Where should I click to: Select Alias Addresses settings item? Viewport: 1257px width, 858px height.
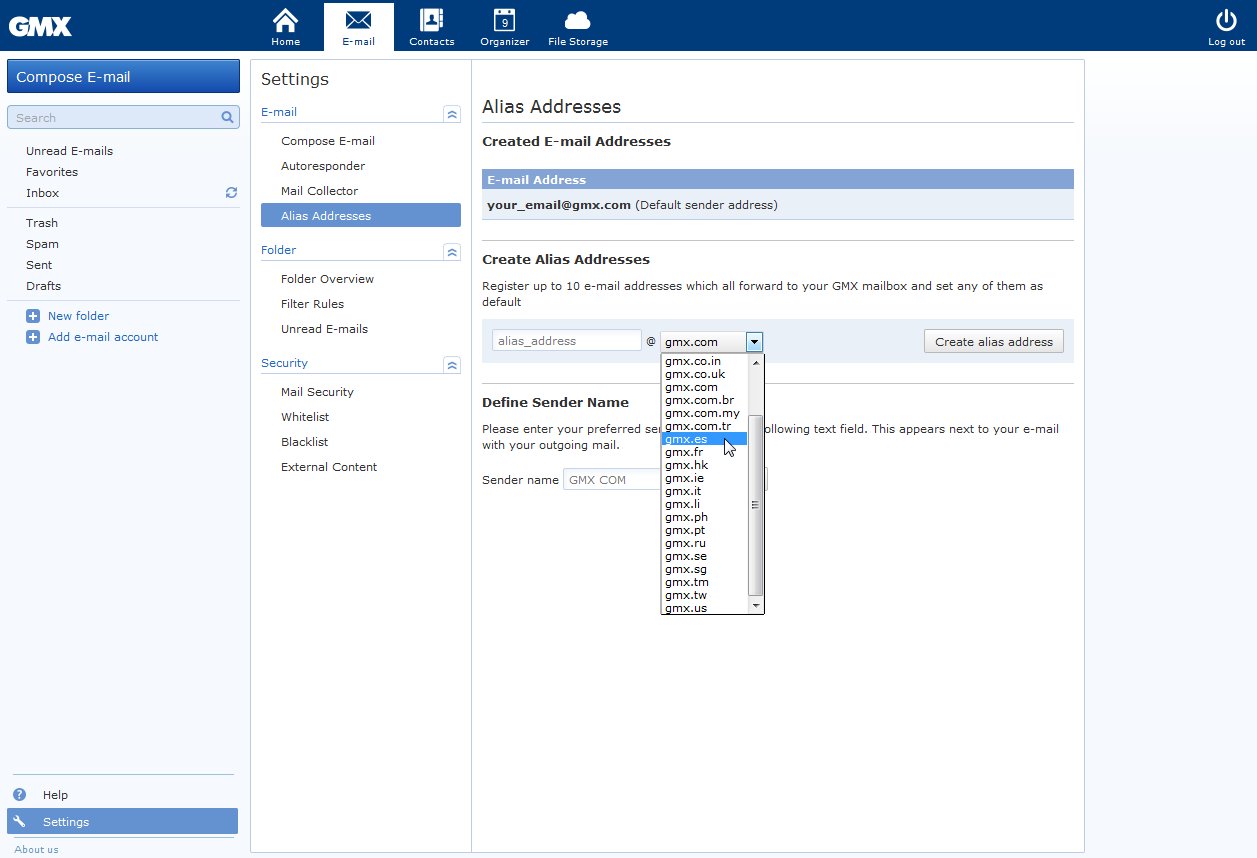[x=361, y=215]
